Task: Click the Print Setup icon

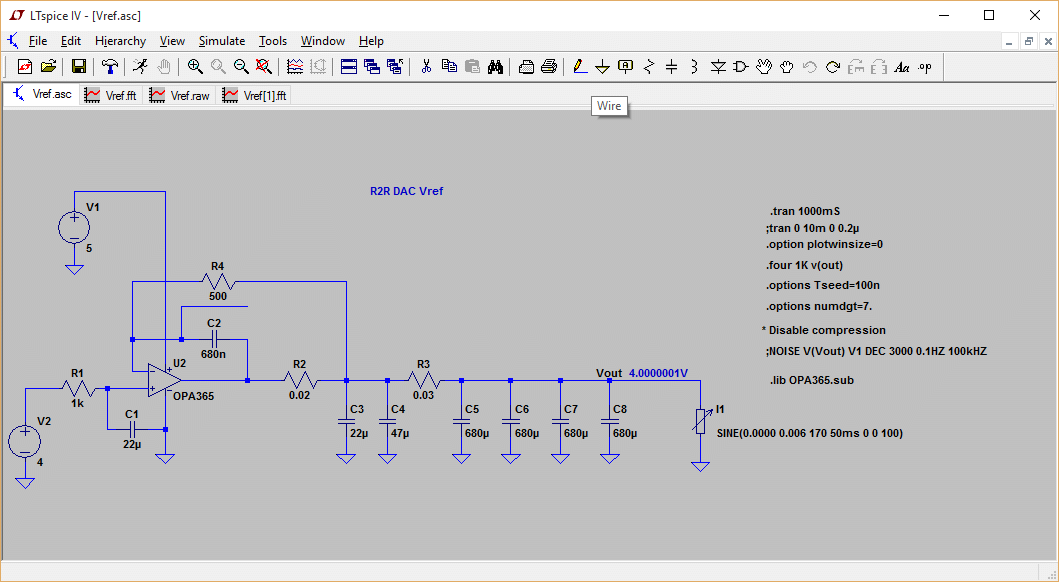Action: [x=527, y=67]
